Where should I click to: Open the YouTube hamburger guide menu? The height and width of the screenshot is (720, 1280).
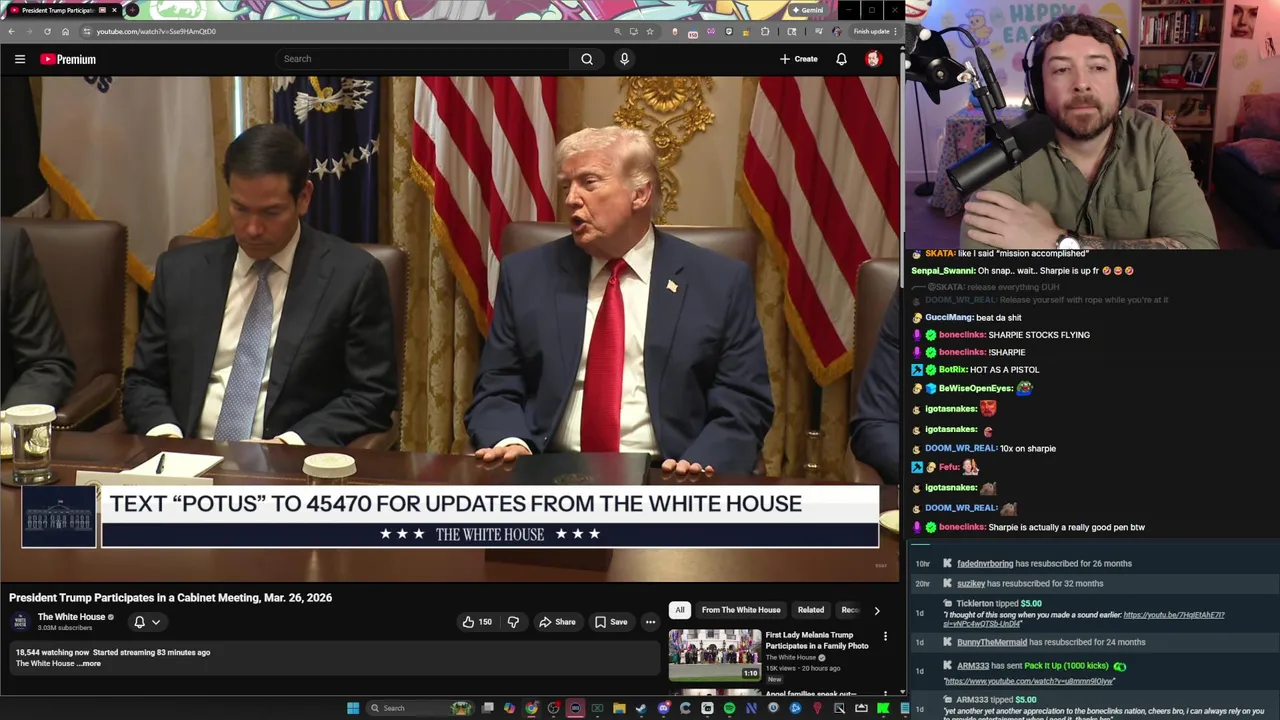tap(20, 59)
